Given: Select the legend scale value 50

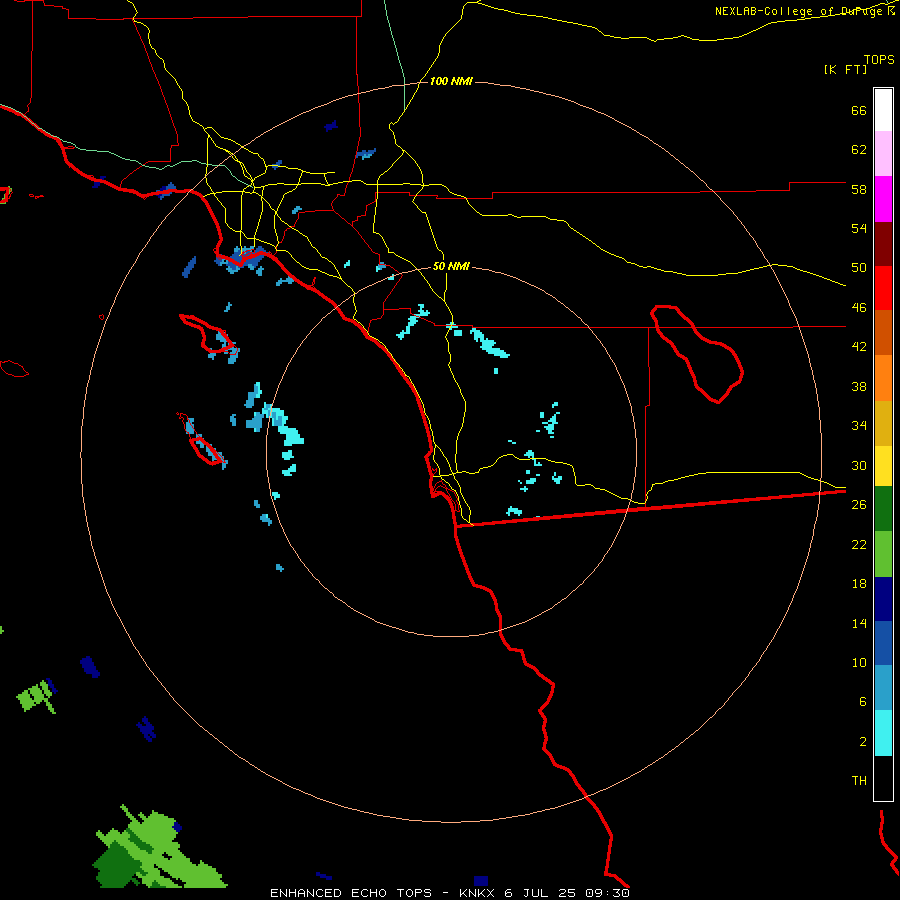Looking at the screenshot, I should click(859, 268).
